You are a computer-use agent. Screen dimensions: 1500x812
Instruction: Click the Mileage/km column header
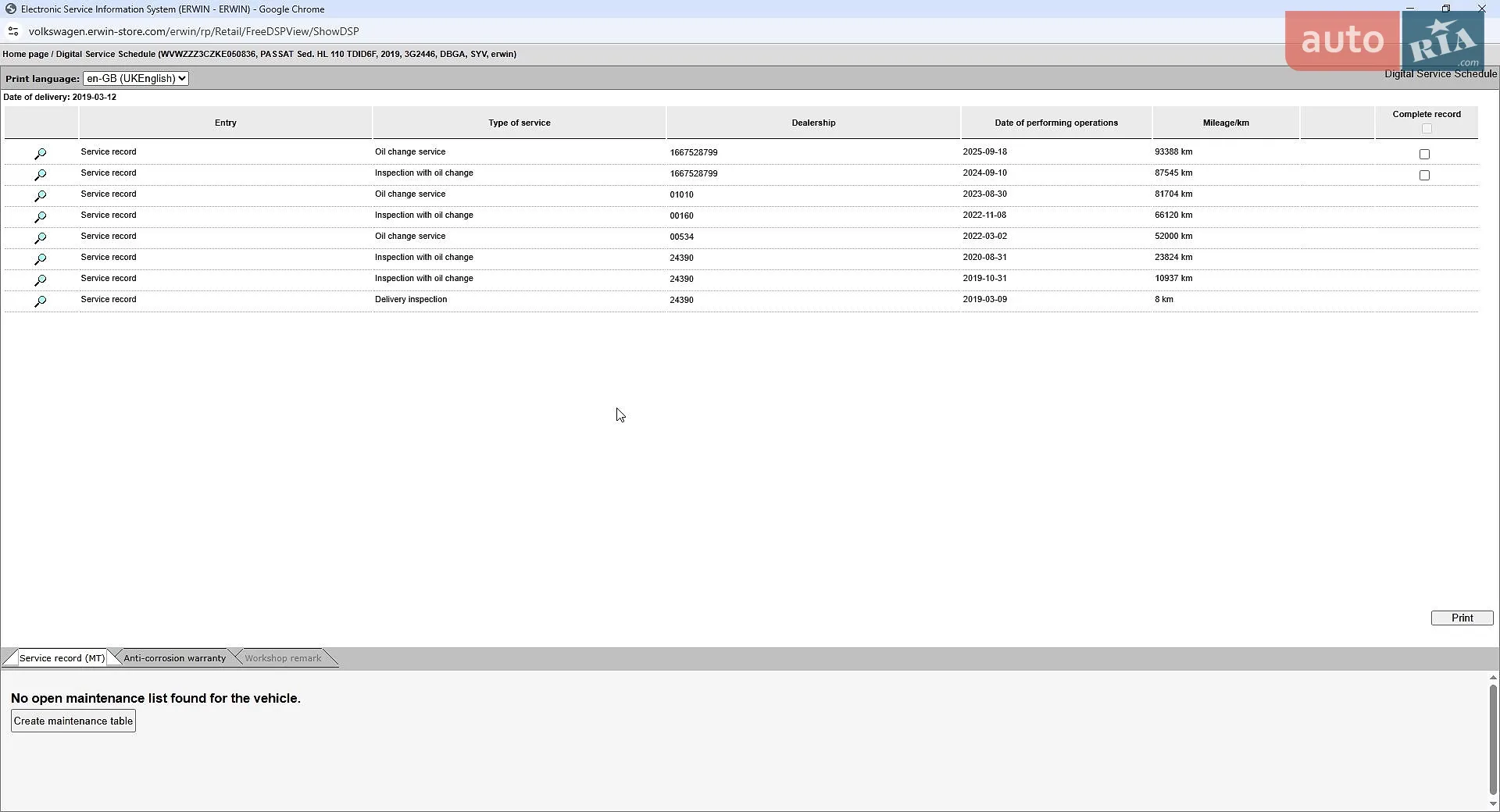(x=1226, y=123)
